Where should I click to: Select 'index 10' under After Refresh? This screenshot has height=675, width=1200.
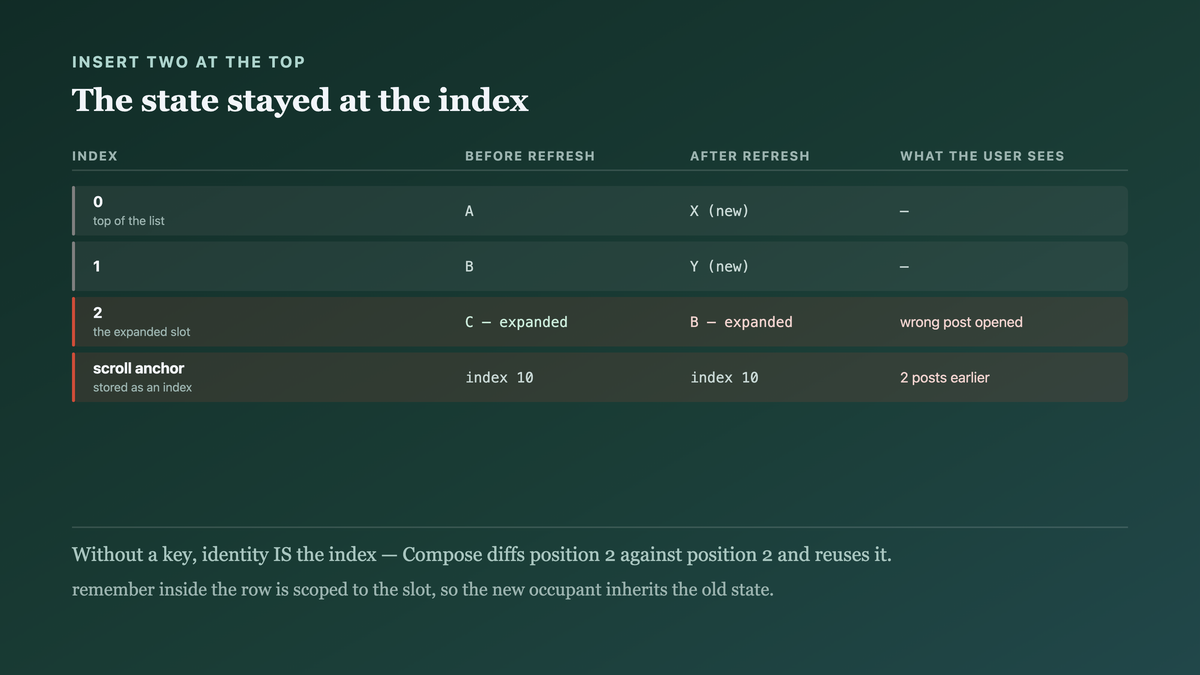pos(724,378)
